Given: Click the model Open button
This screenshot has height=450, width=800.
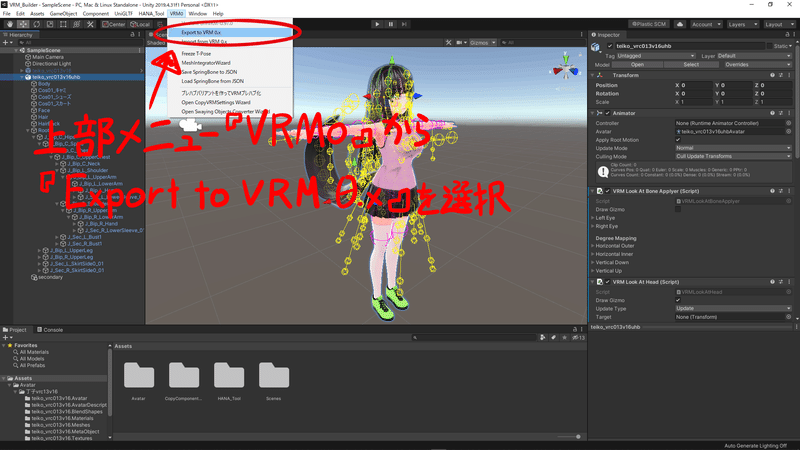Looking at the screenshot, I should pyautogui.click(x=637, y=65).
